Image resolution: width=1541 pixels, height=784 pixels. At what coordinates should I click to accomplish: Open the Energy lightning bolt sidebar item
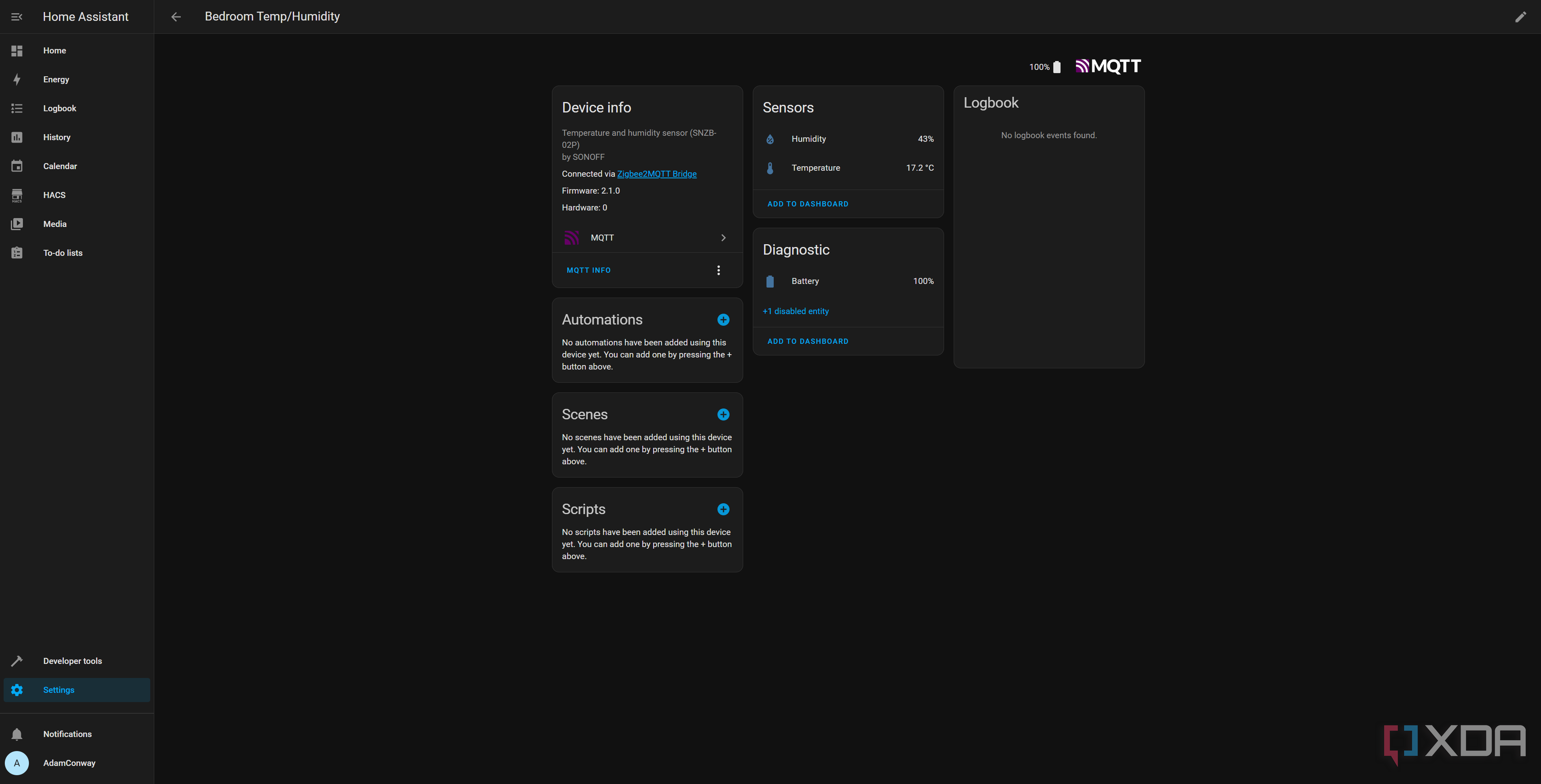pyautogui.click(x=56, y=80)
